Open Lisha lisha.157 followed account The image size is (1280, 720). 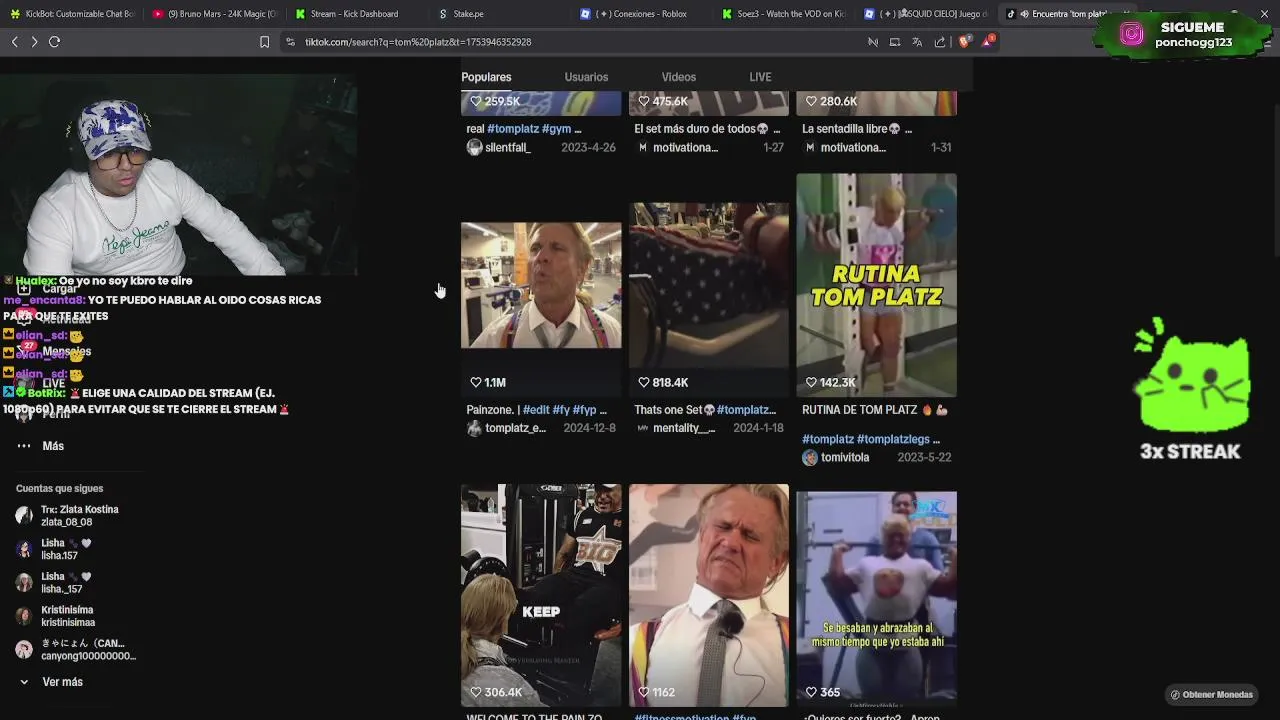(x=54, y=549)
